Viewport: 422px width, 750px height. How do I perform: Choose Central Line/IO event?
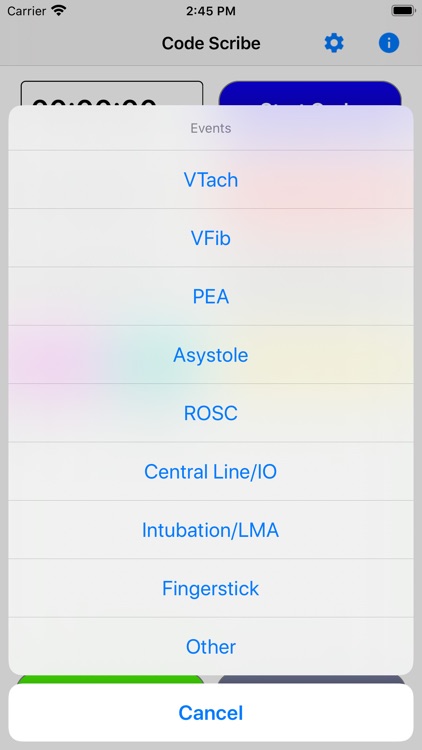211,471
